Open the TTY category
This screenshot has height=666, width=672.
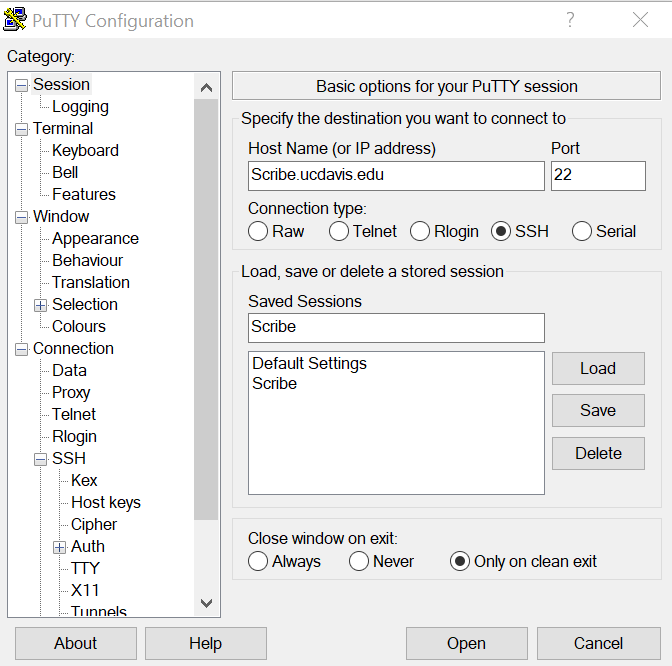click(x=85, y=568)
